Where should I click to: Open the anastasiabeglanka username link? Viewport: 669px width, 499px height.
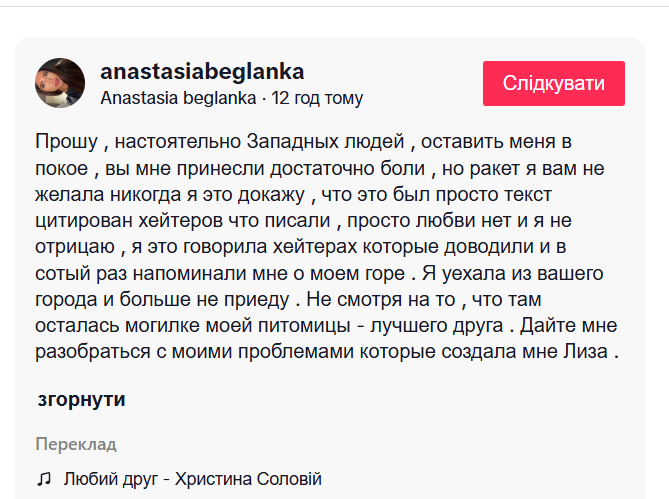(x=202, y=72)
